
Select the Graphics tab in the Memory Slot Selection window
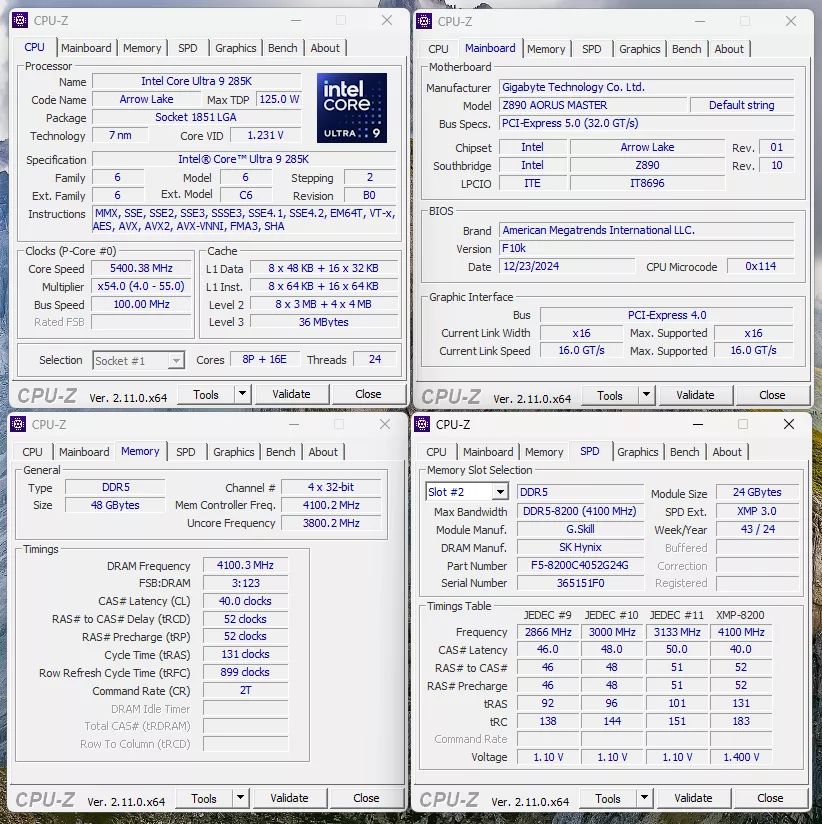pyautogui.click(x=638, y=452)
